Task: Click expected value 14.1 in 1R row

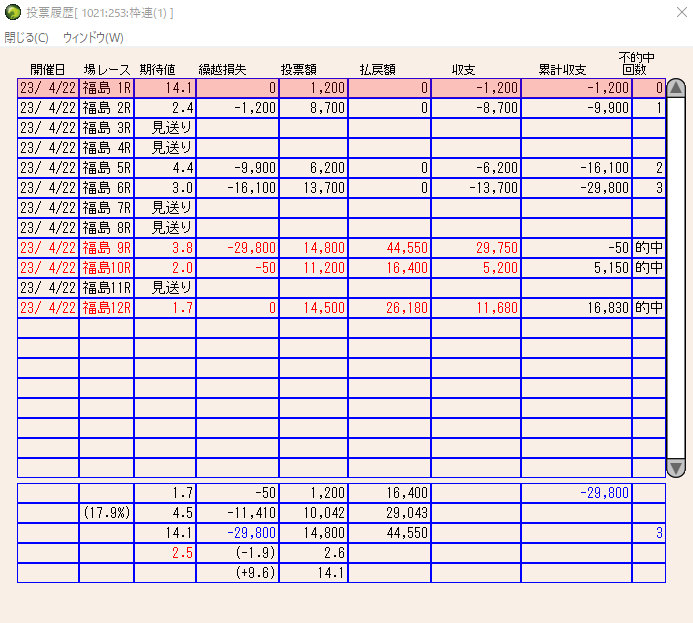Action: pos(165,88)
